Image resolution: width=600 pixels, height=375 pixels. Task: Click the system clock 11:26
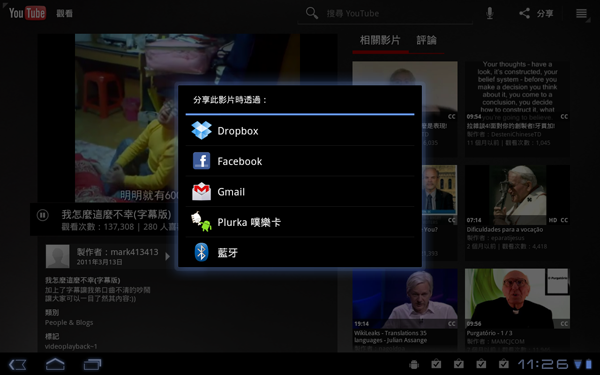tap(543, 364)
